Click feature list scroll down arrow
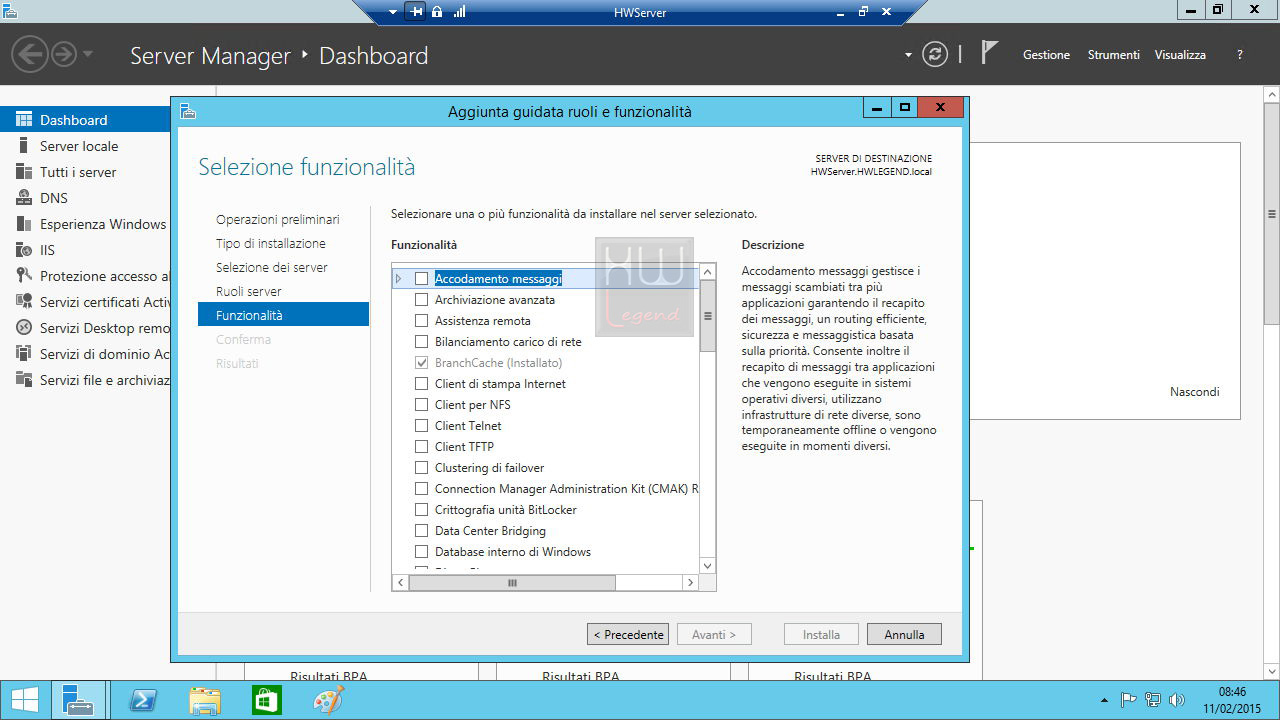This screenshot has width=1280, height=720. pos(708,565)
